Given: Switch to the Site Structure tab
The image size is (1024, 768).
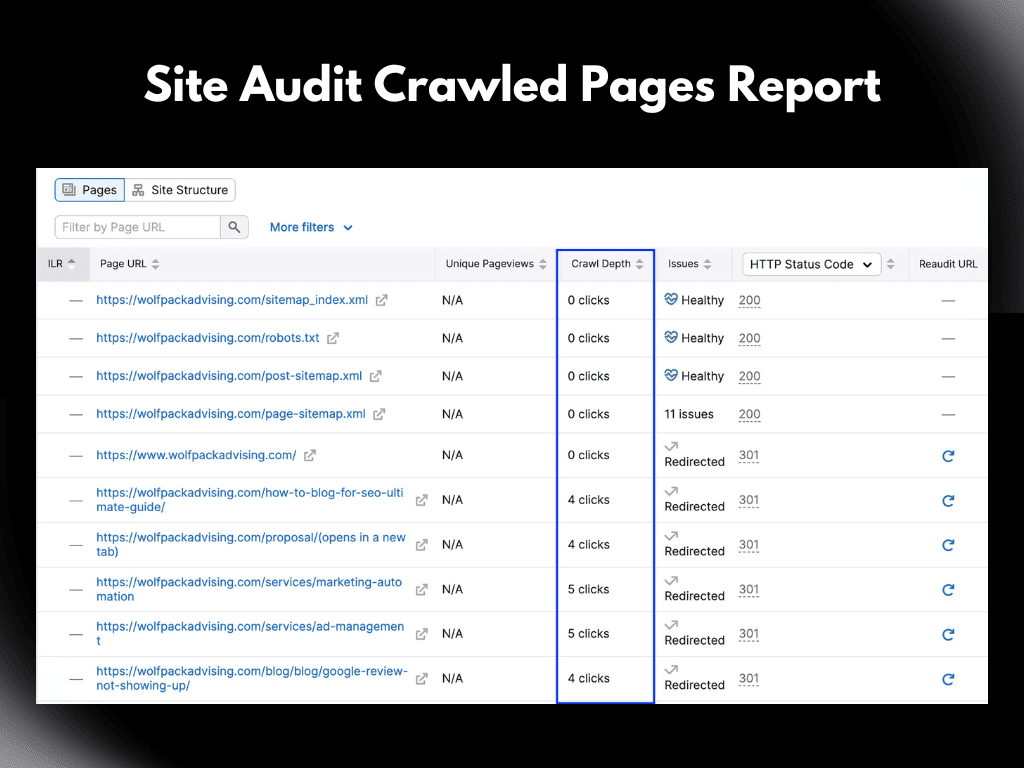Looking at the screenshot, I should click(x=180, y=190).
